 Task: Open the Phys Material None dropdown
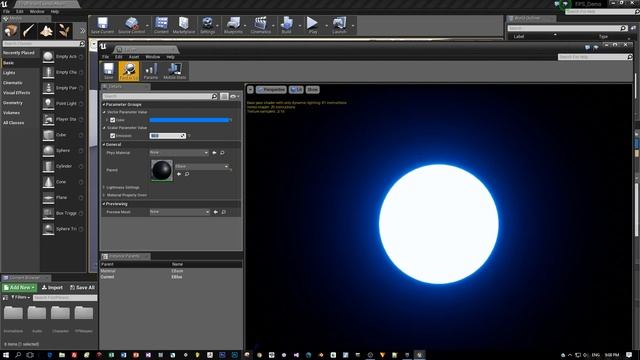[179, 153]
